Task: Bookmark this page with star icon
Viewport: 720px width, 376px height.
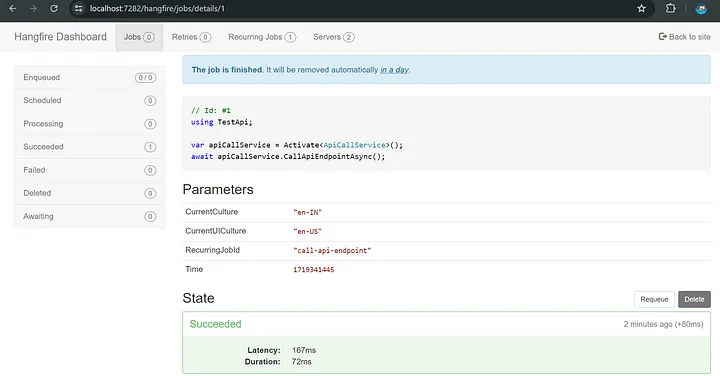Action: tap(641, 8)
